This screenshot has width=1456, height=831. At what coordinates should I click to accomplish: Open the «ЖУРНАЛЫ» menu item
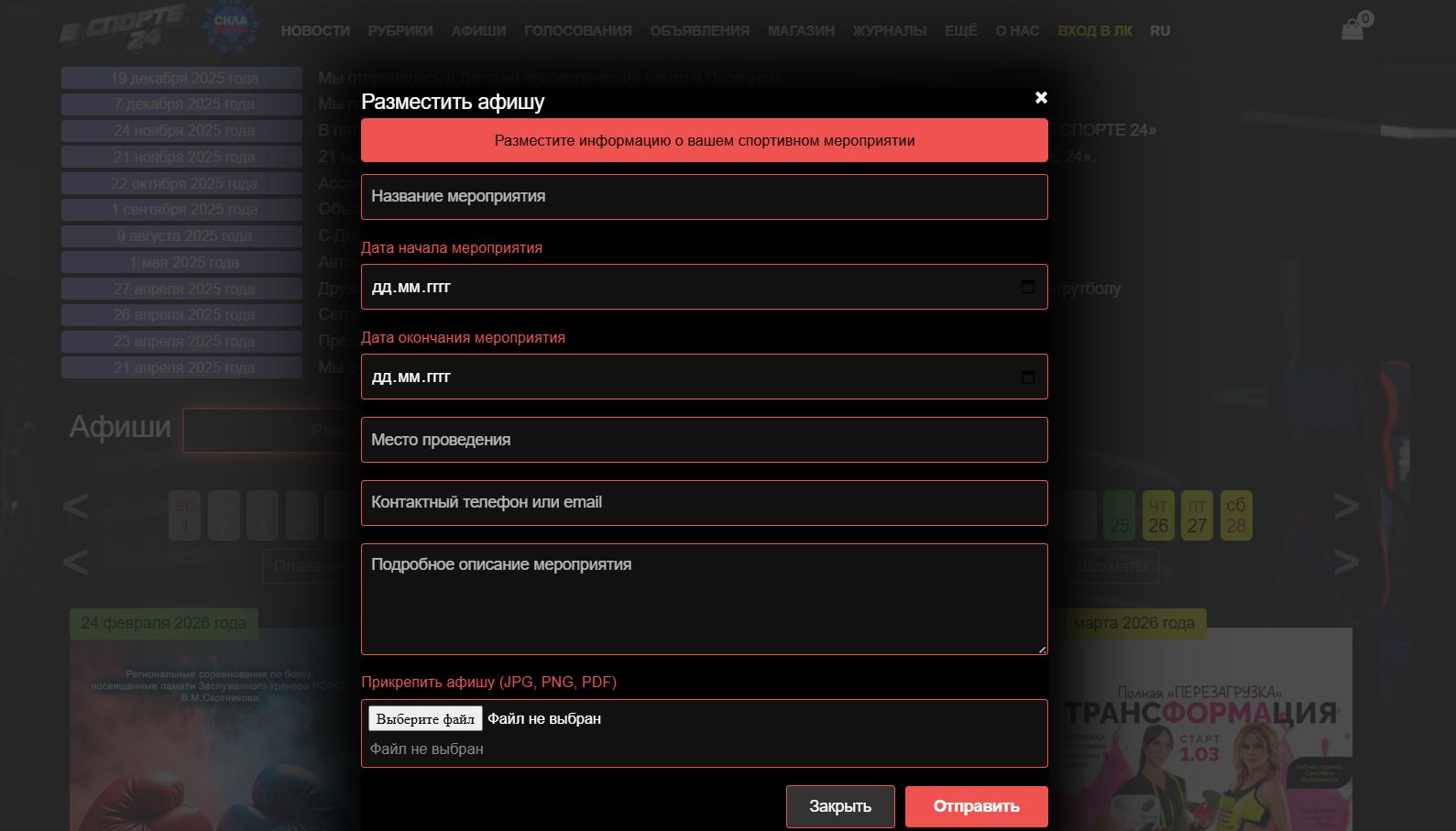coord(890,30)
